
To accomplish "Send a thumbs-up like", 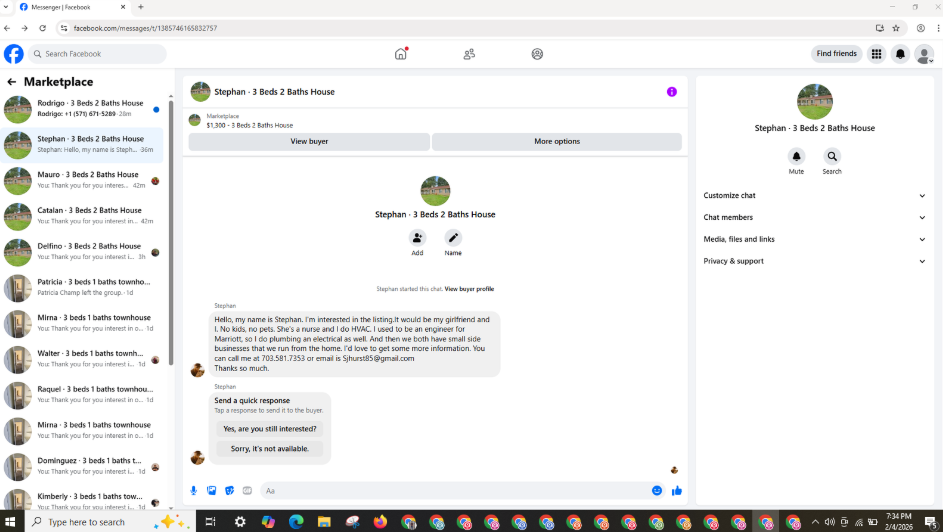I will coord(677,491).
